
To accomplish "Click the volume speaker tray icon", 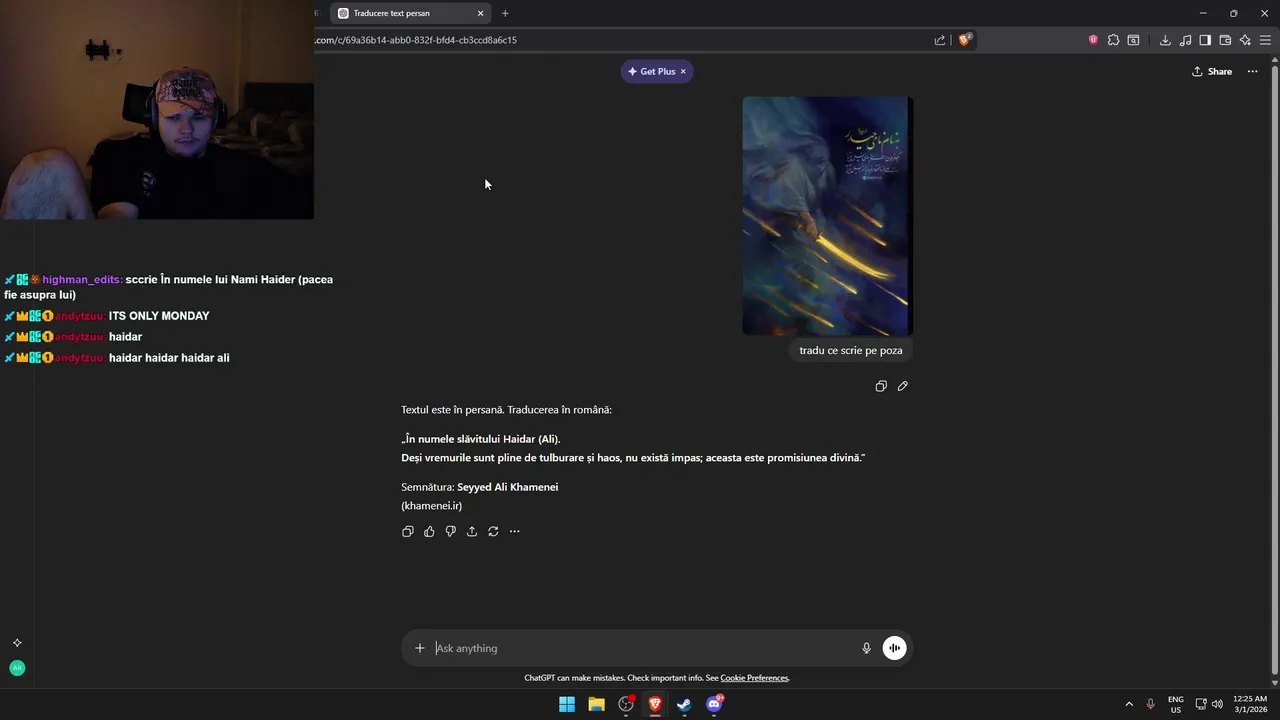I will click(x=1217, y=704).
